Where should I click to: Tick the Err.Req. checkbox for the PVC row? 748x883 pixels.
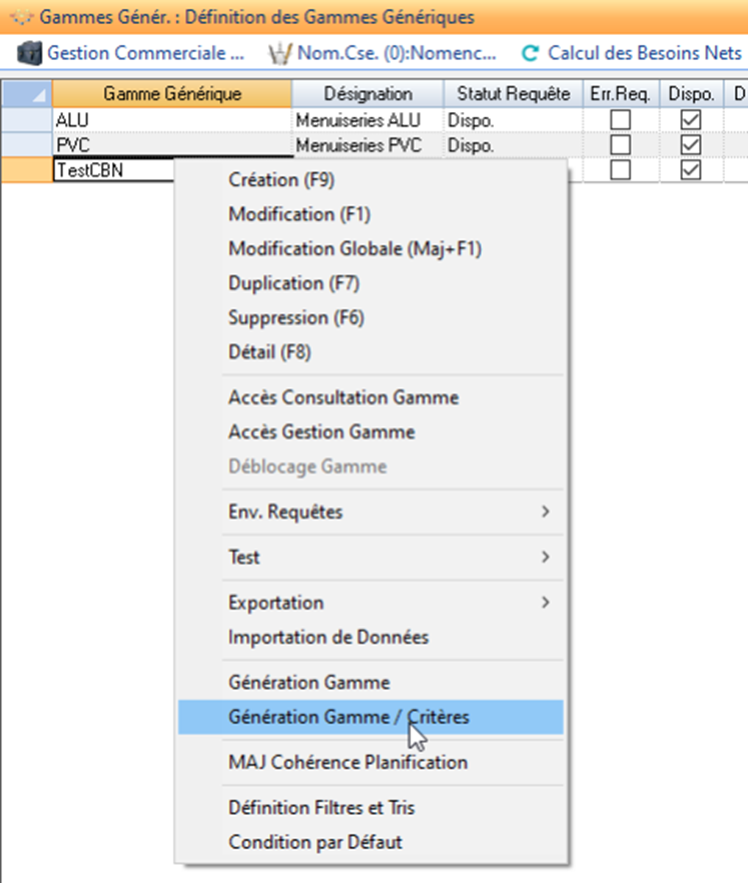(x=621, y=145)
